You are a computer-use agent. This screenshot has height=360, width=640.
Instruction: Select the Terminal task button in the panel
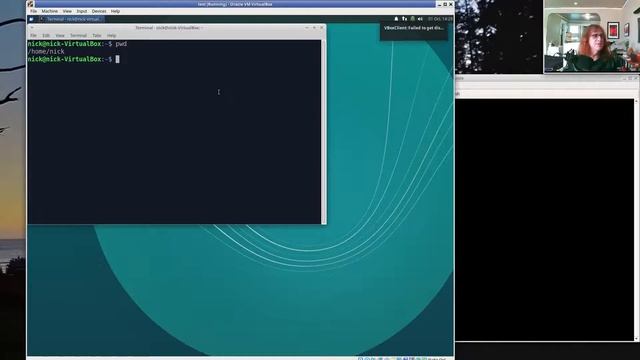(x=72, y=19)
